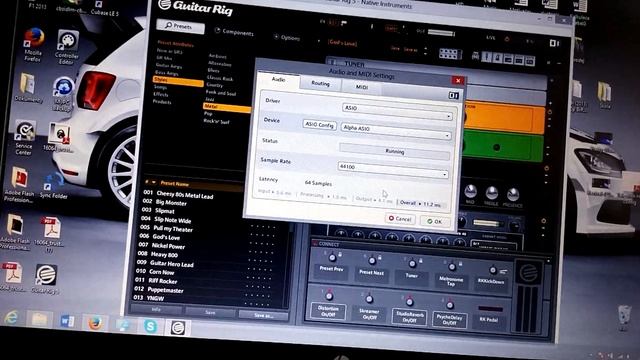Image resolution: width=640 pixels, height=360 pixels.
Task: Toggle PsycheDelay On/Off switch
Action: [449, 320]
